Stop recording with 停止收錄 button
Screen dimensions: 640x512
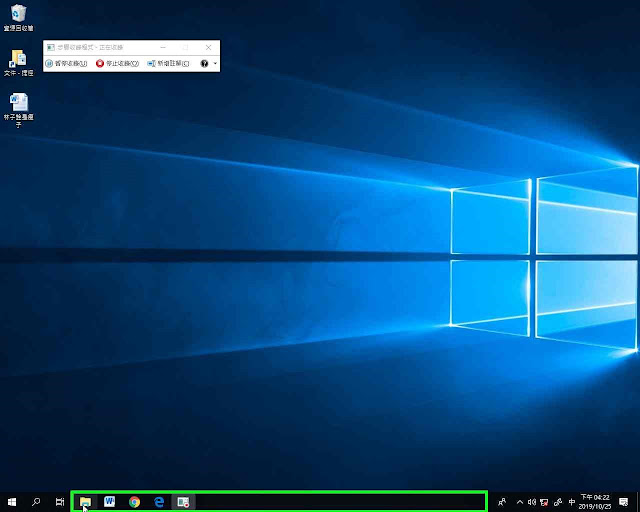(x=118, y=63)
